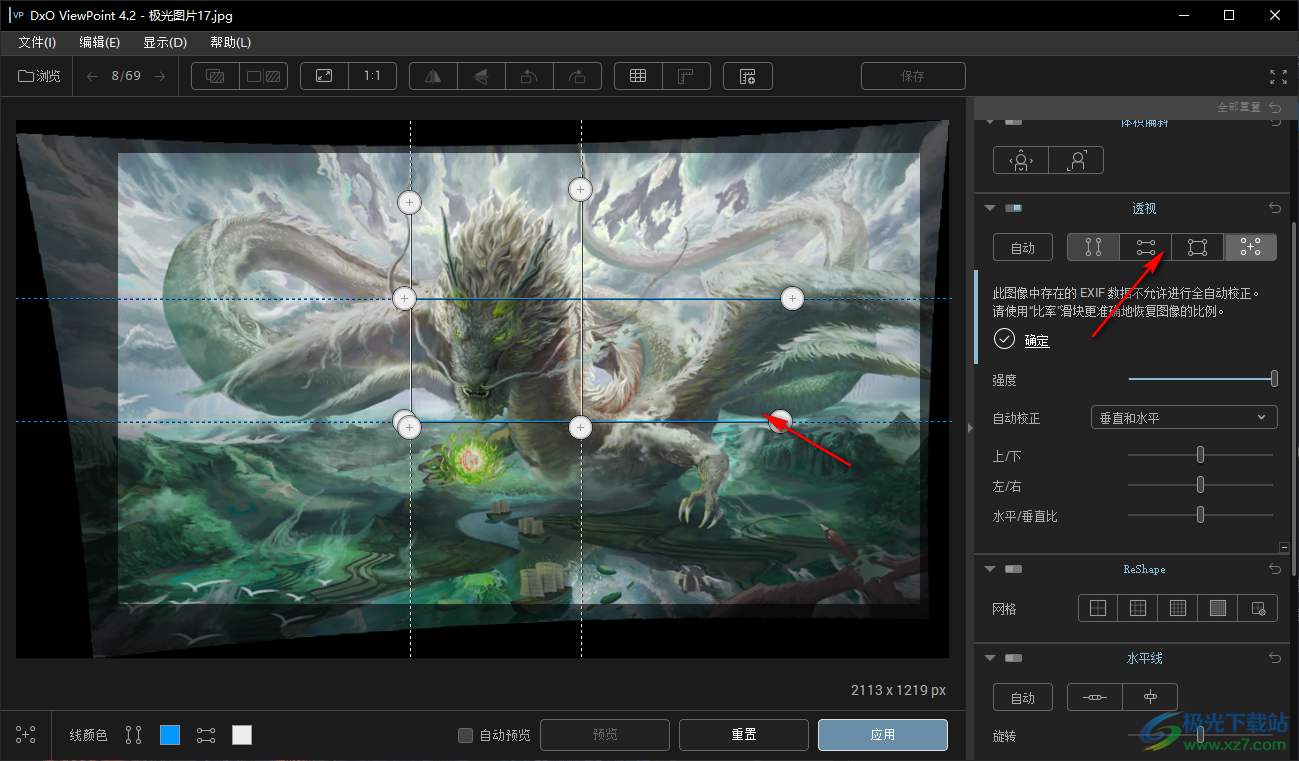Image resolution: width=1299 pixels, height=761 pixels.
Task: Collapse the 透视 panel
Action: point(991,208)
